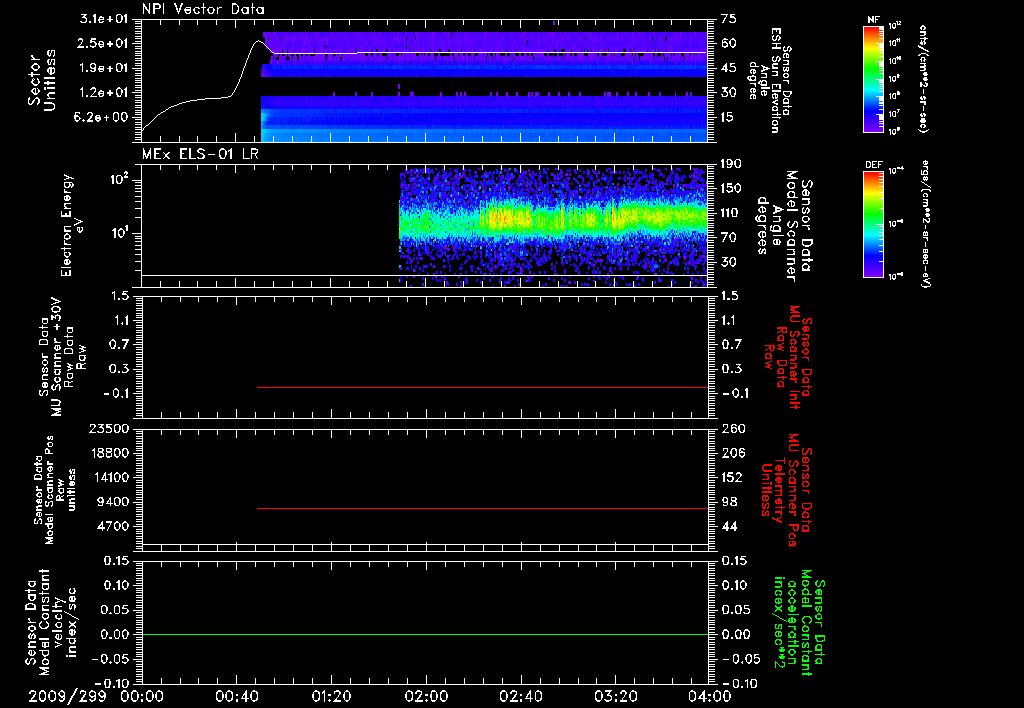Click the electron energy spectrogram data

pos(553,226)
